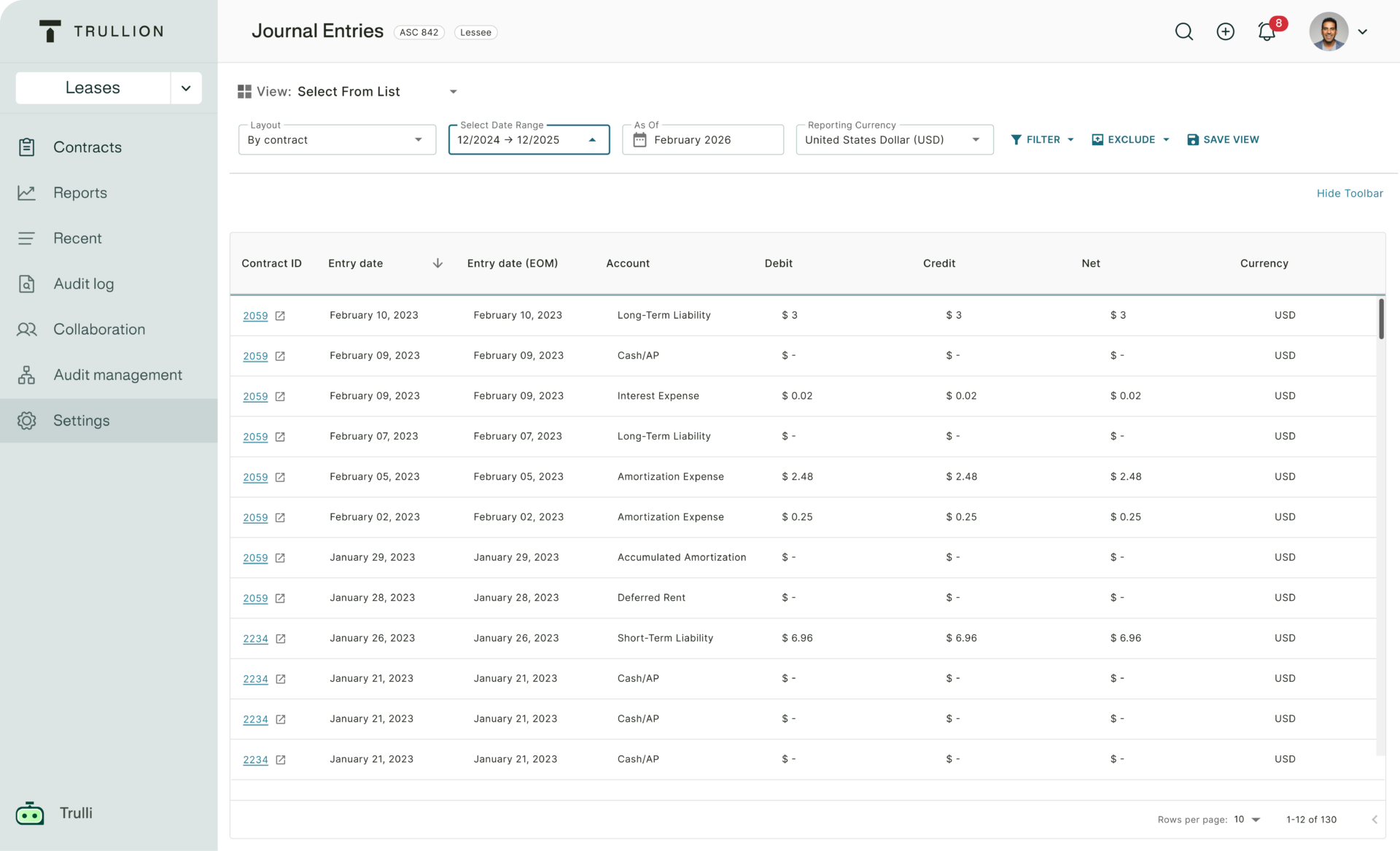Open the notifications bell
Screen dimensions: 1400x851
[1267, 32]
